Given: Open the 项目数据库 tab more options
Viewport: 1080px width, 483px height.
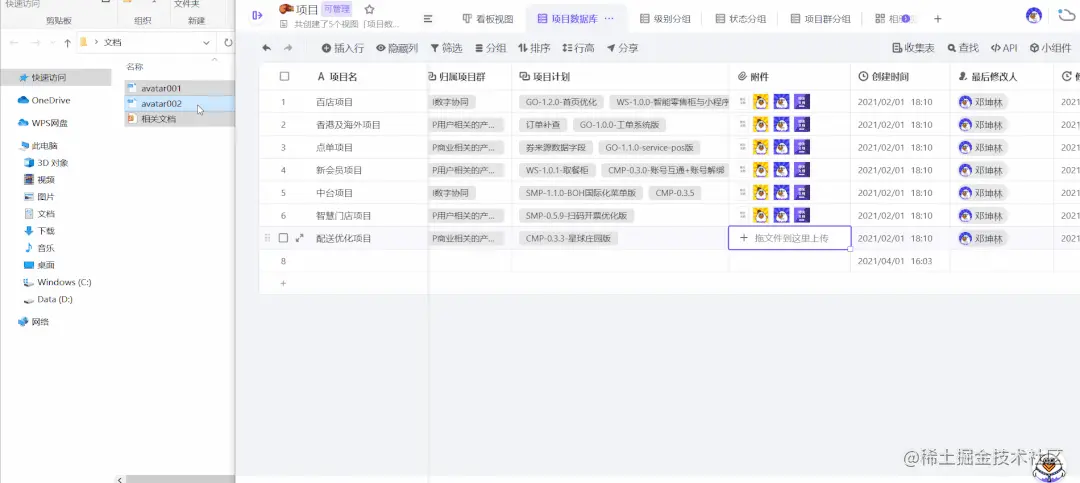Looking at the screenshot, I should point(609,19).
